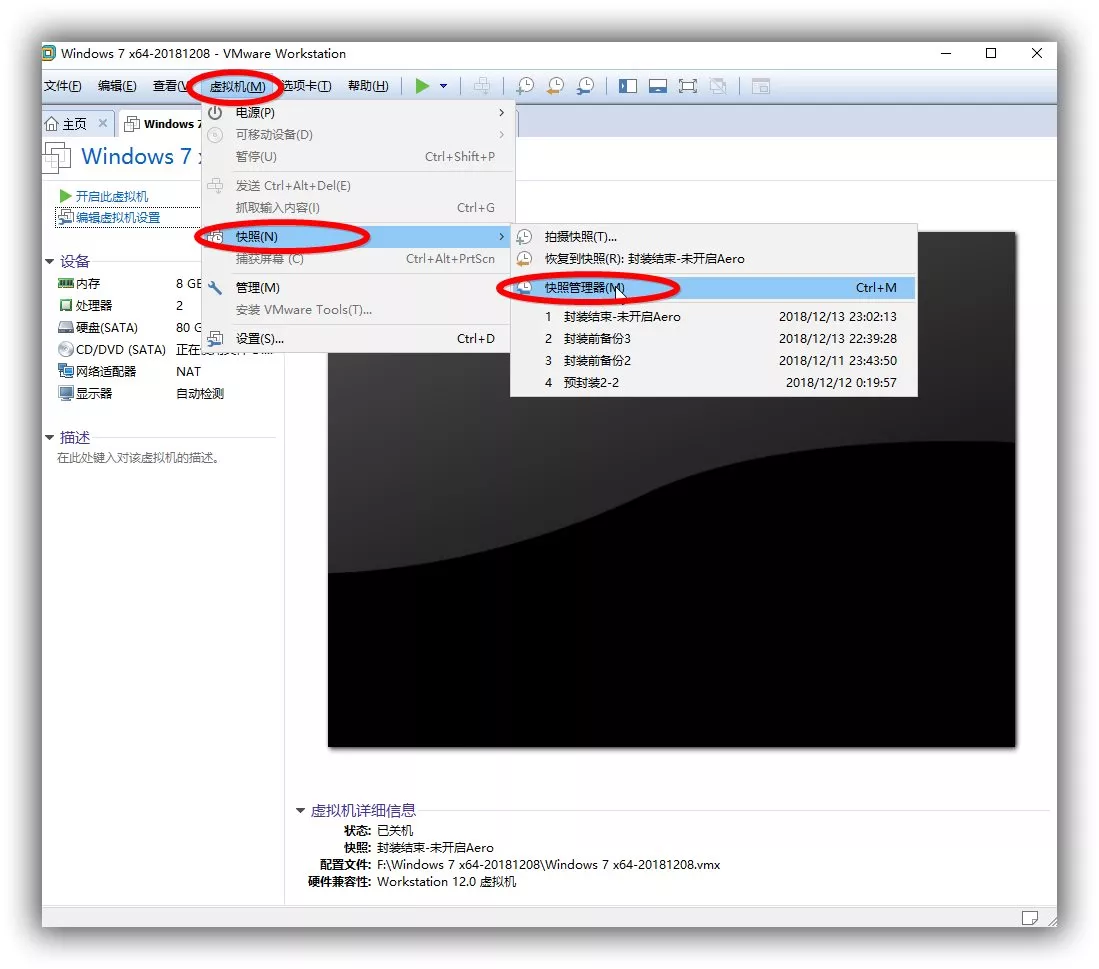Click the take snapshot toolbar icon
1099x969 pixels.
(525, 86)
